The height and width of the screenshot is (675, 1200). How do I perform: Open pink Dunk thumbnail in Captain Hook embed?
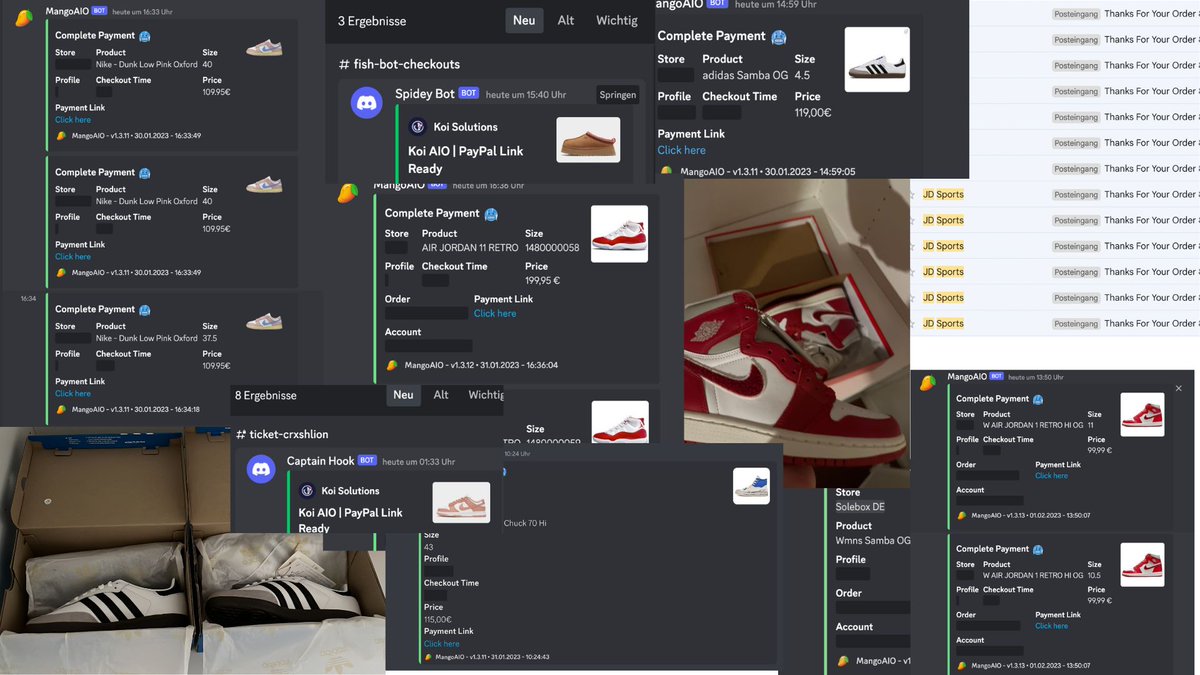click(461, 502)
